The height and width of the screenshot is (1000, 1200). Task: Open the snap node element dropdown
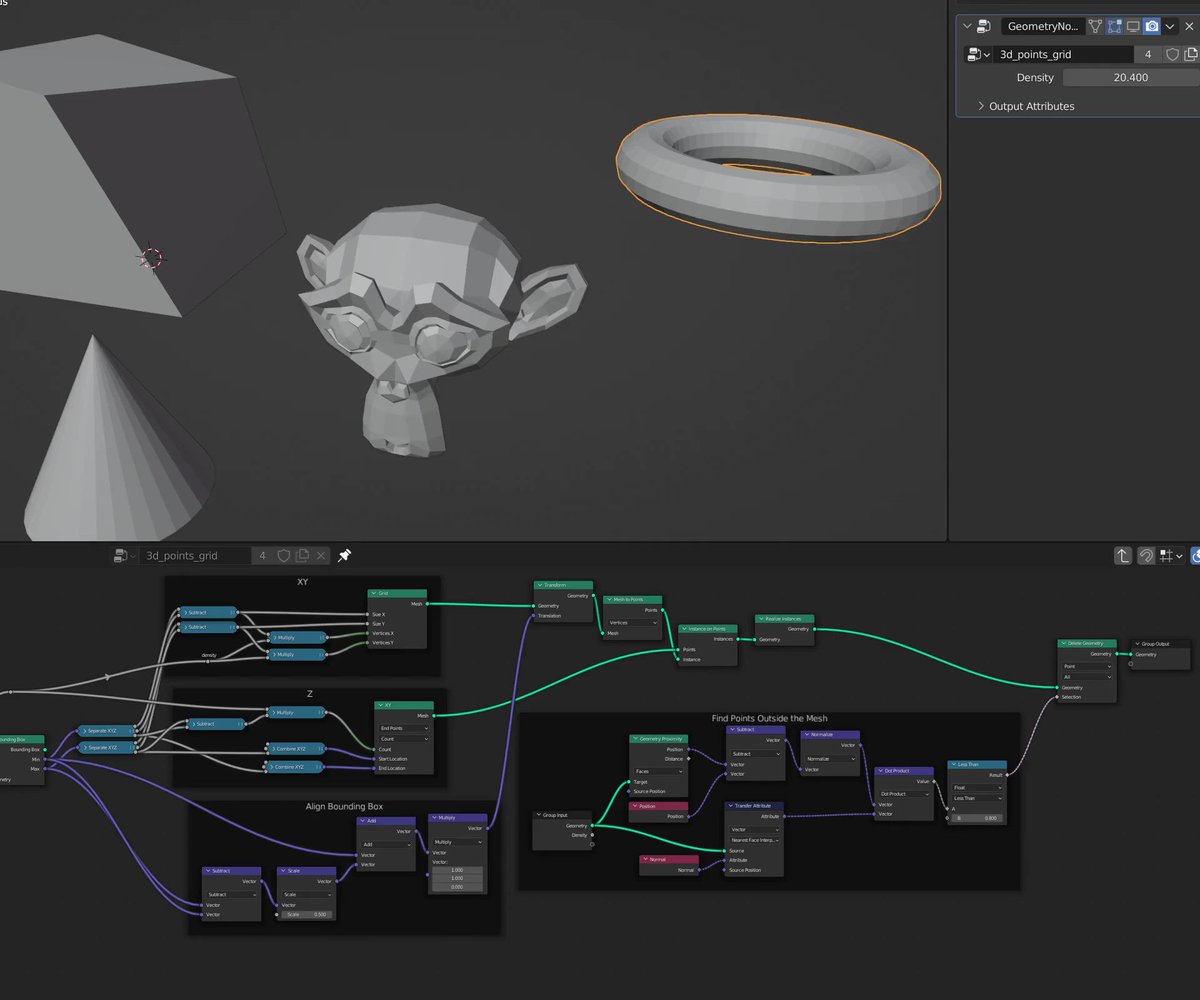(1171, 555)
